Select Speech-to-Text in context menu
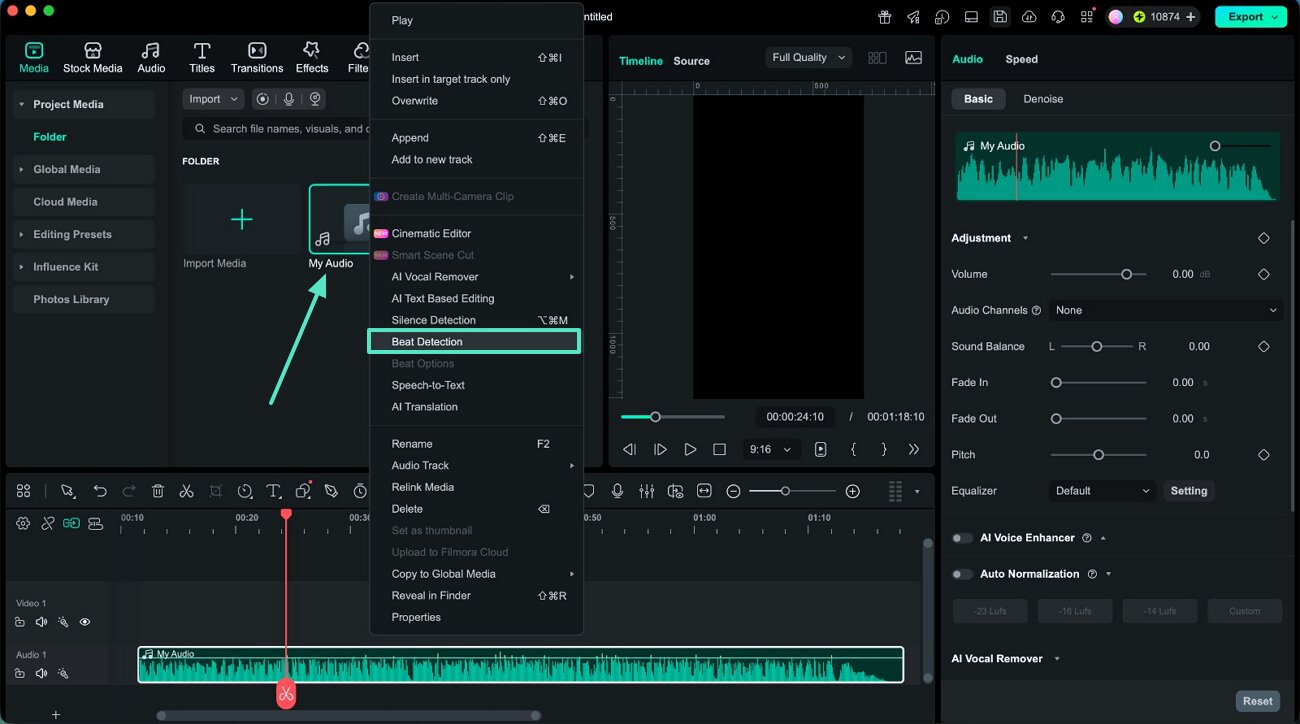 pyautogui.click(x=476, y=385)
